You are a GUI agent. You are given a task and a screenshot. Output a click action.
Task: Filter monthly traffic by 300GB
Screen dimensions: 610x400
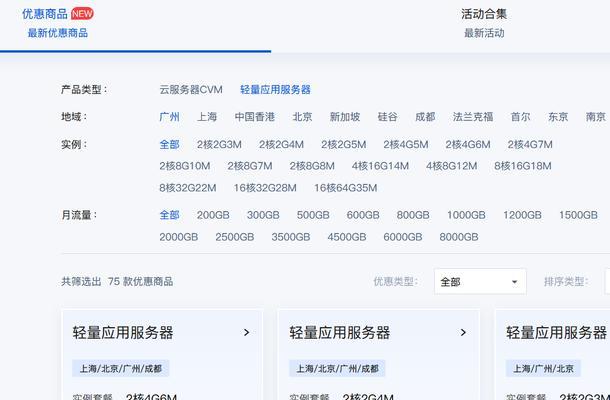click(263, 215)
